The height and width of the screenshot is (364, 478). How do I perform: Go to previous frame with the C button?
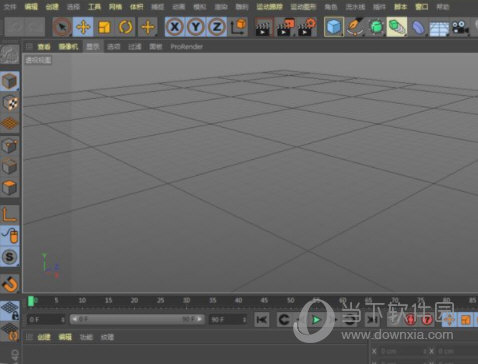tap(284, 320)
